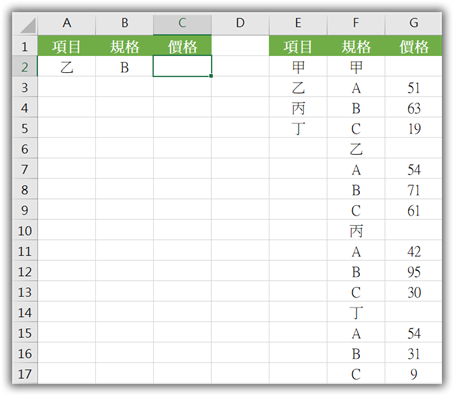The width and height of the screenshot is (454, 396).
Task: Click cell G17 with value 9
Action: click(414, 373)
